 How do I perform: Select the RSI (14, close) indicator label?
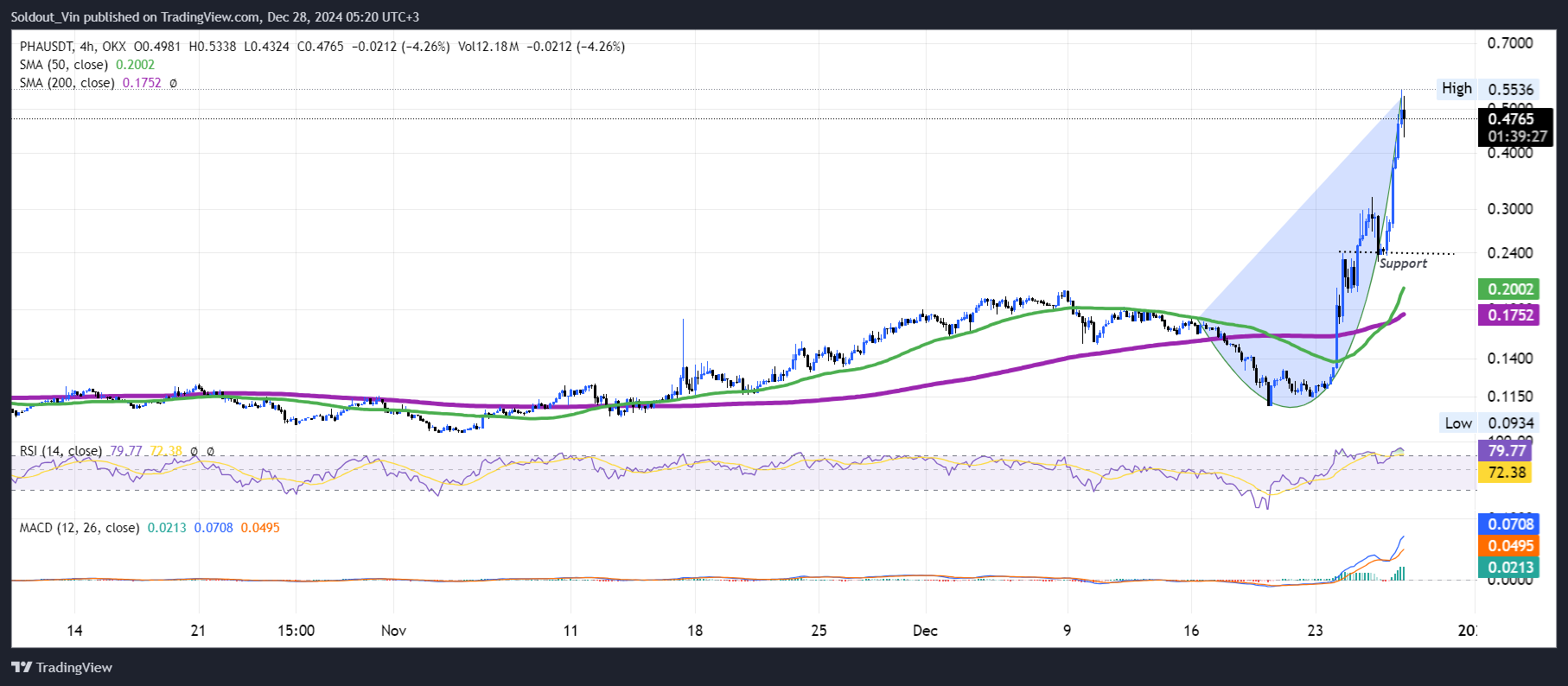tap(61, 451)
